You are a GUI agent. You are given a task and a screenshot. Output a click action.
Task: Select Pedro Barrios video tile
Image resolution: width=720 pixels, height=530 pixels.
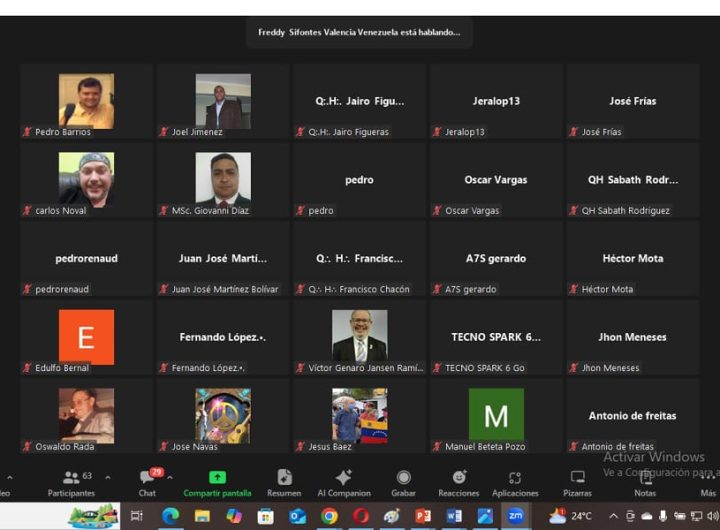tap(86, 101)
